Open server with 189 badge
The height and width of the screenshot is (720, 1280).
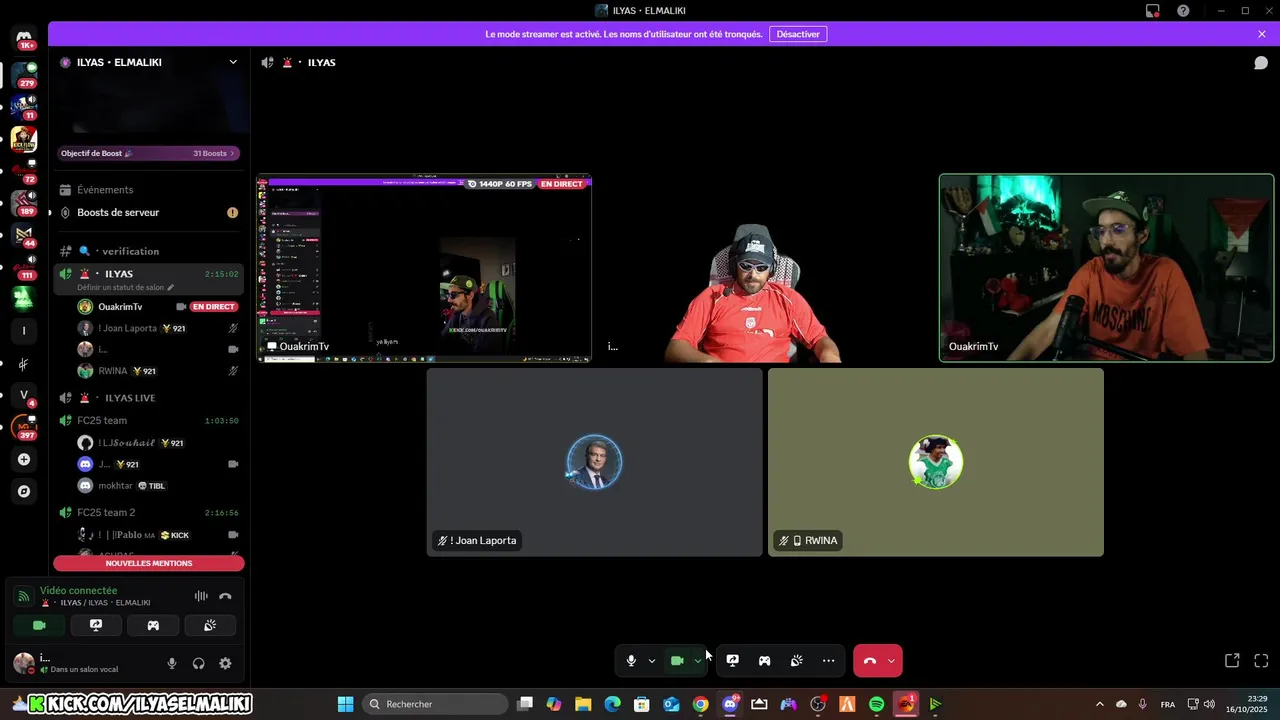click(x=24, y=203)
